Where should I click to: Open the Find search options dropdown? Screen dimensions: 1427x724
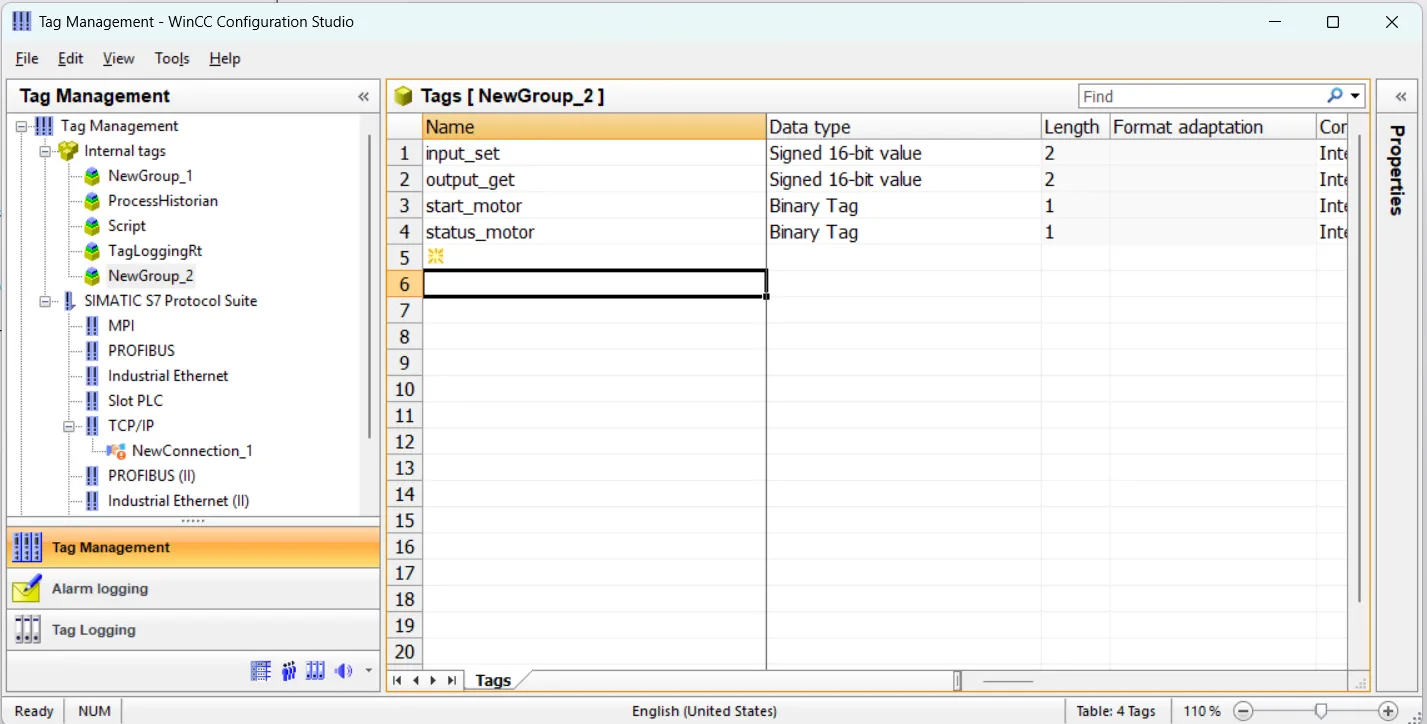[x=1356, y=96]
